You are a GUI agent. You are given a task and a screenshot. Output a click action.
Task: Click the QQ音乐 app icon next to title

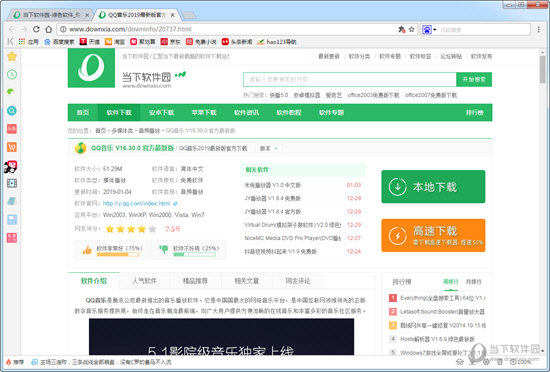coord(81,148)
